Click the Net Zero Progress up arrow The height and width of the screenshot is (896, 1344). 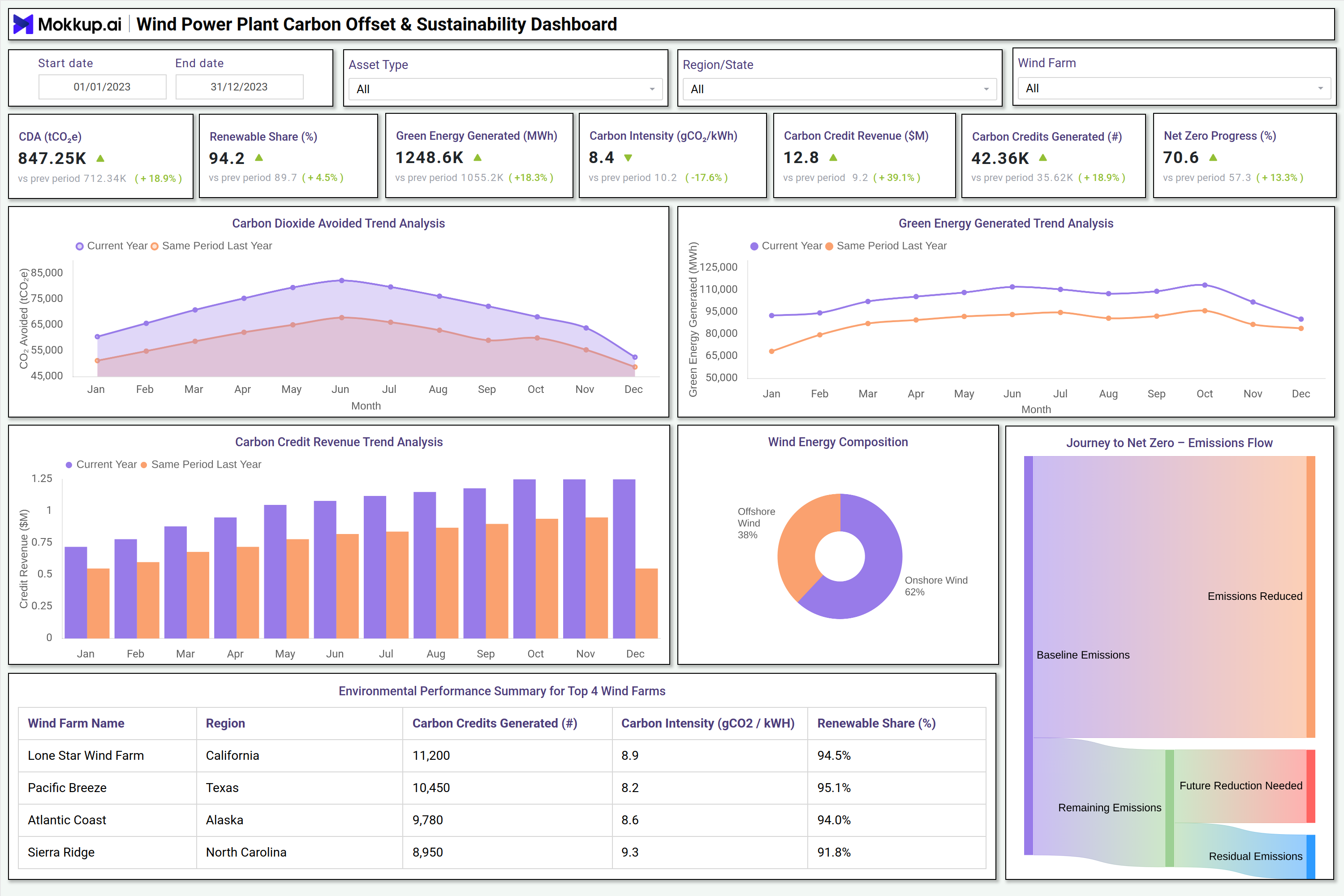pos(1213,157)
